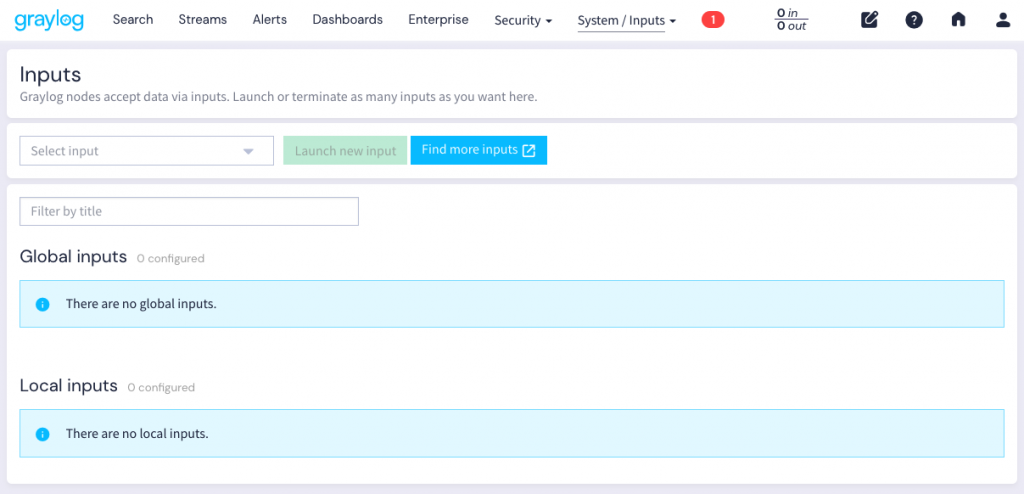The image size is (1024, 494).
Task: Click the info icon for global inputs
Action: pyautogui.click(x=42, y=304)
